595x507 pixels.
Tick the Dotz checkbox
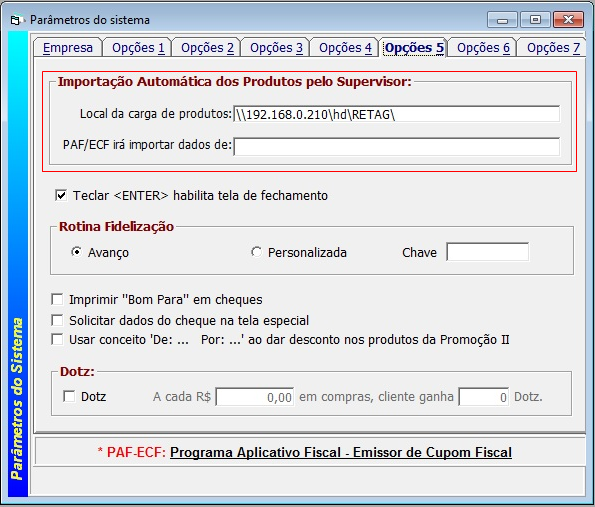click(x=69, y=397)
